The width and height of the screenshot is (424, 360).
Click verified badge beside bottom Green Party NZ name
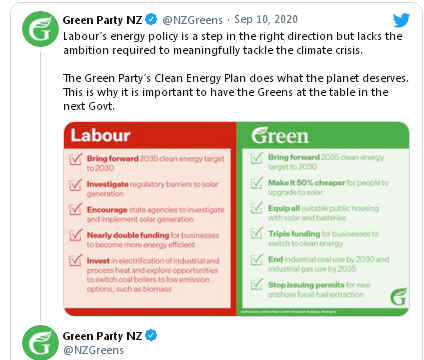(x=151, y=335)
